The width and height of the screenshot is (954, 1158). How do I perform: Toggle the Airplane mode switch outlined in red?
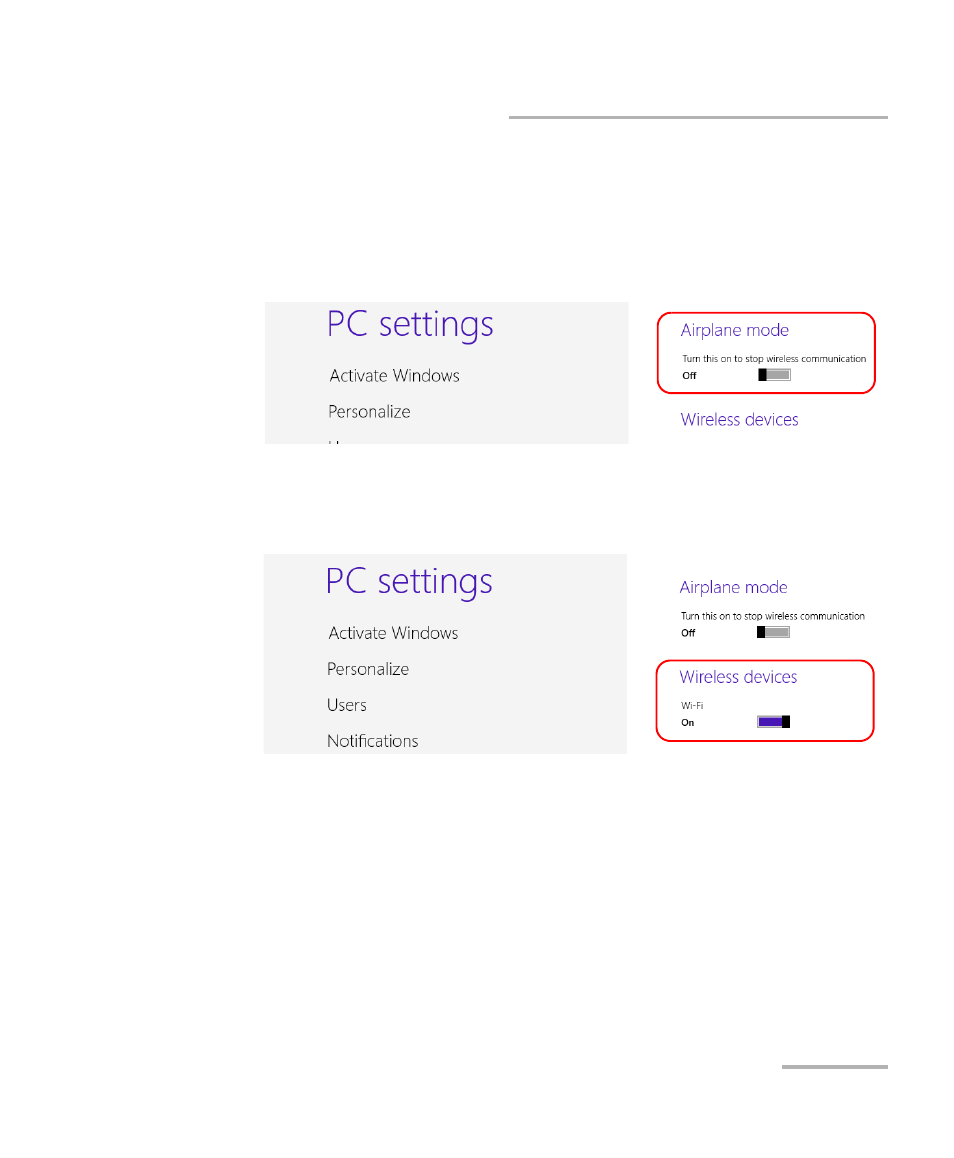pyautogui.click(x=774, y=375)
